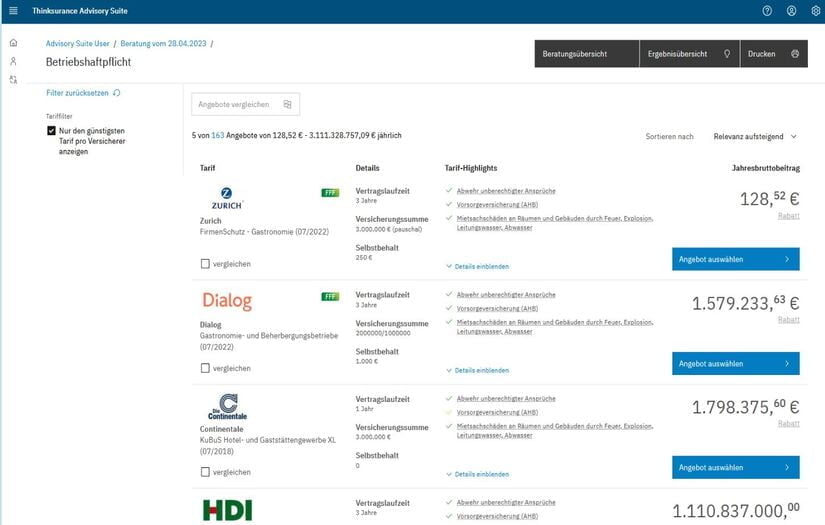Click the reset icon beside Filter zurücksetzen
This screenshot has width=825, height=525.
pos(117,93)
